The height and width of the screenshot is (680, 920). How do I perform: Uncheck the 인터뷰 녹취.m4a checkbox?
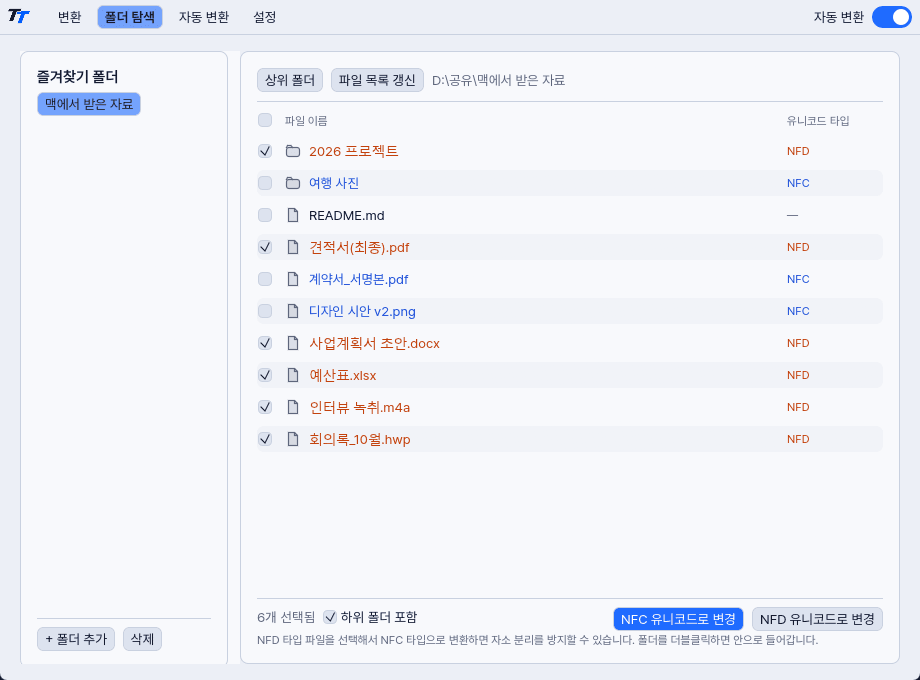(265, 407)
